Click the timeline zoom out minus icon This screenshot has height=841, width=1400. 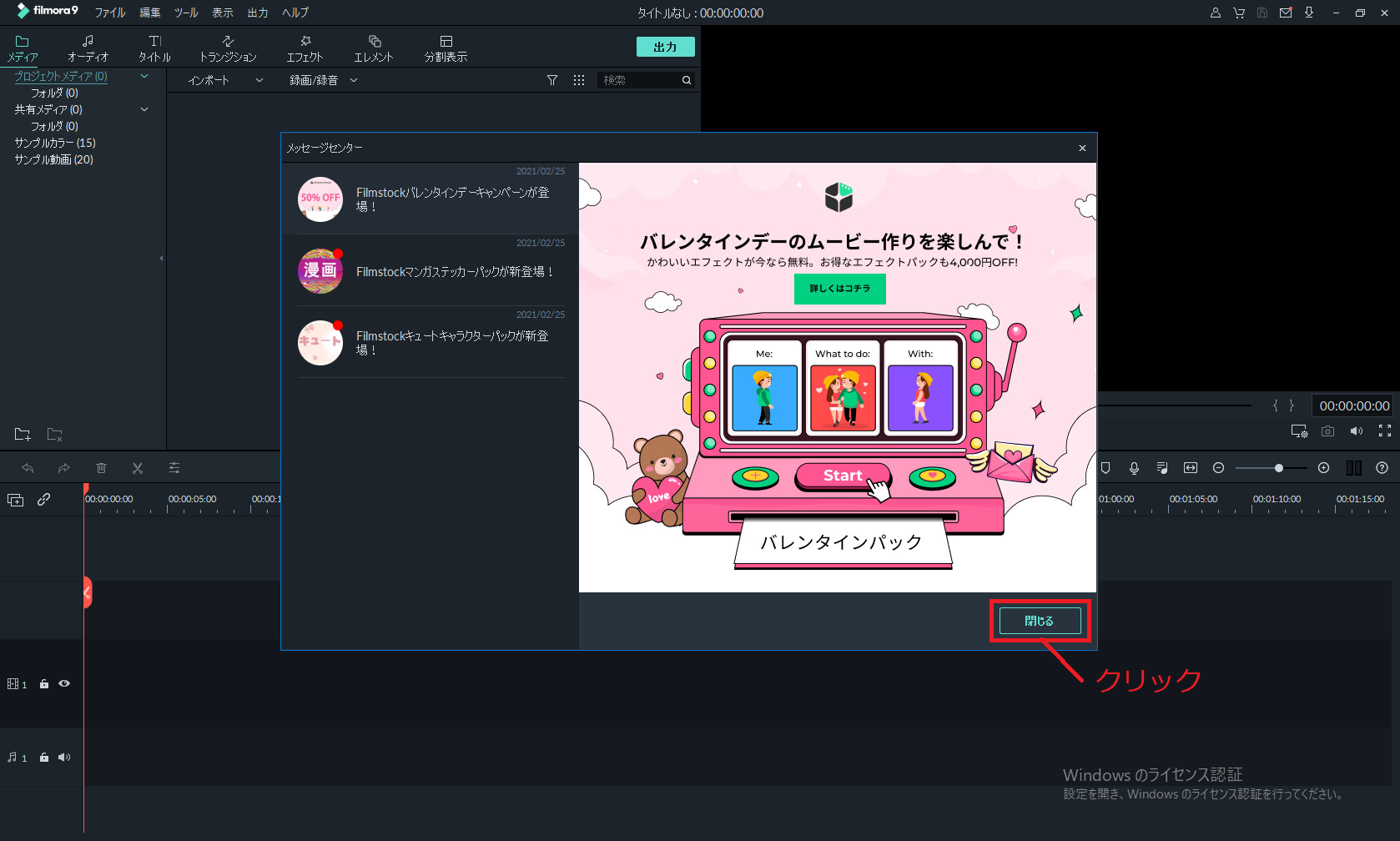pos(1218,468)
